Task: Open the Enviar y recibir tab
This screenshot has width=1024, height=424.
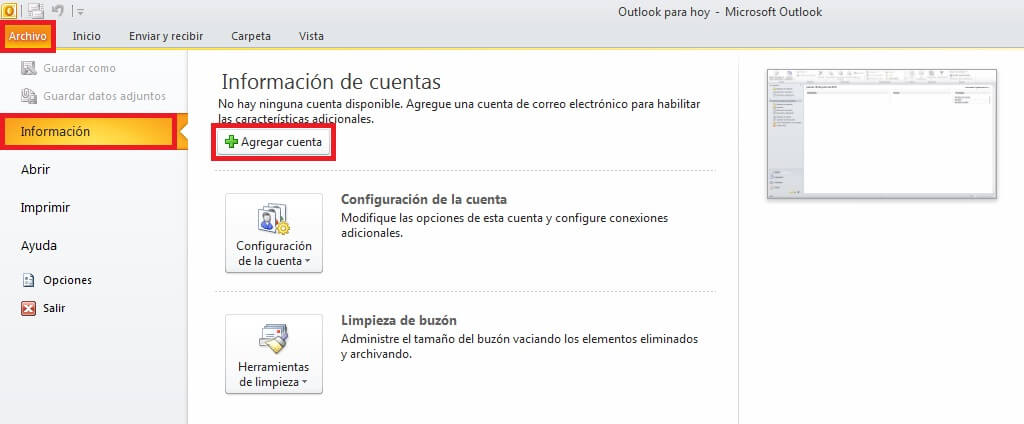Action: [166, 36]
